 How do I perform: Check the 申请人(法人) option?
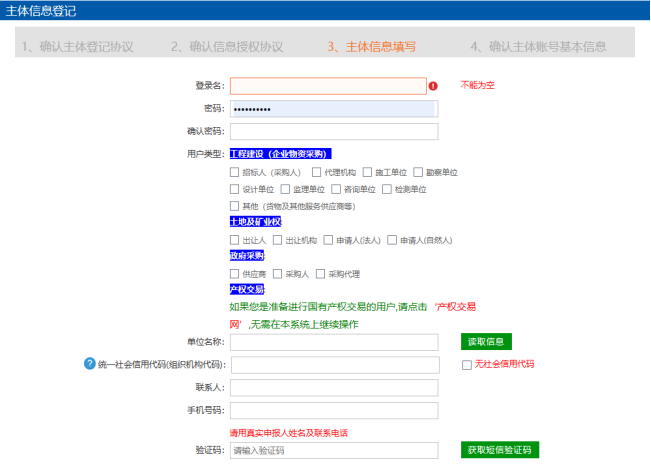(328, 240)
